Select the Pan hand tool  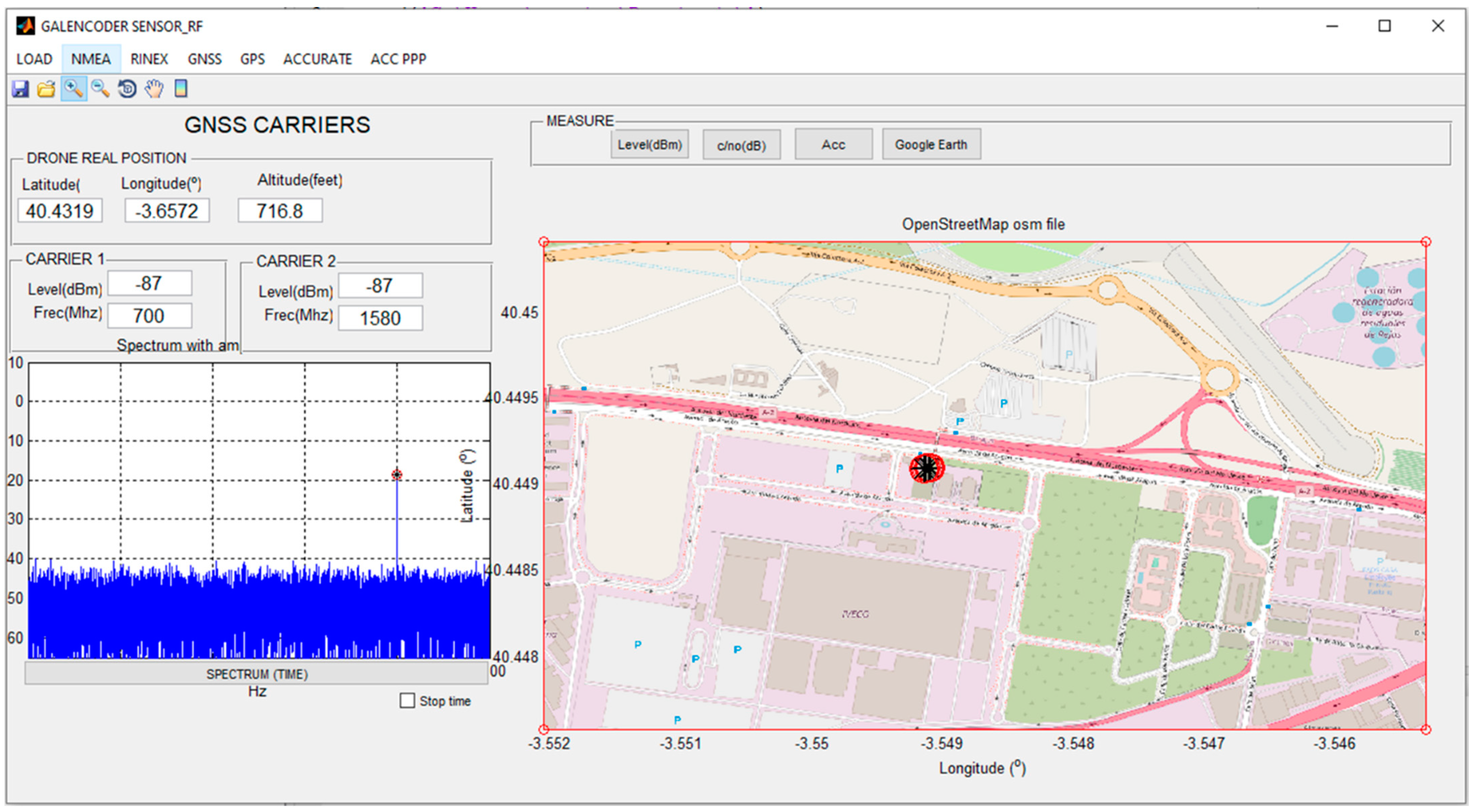154,89
